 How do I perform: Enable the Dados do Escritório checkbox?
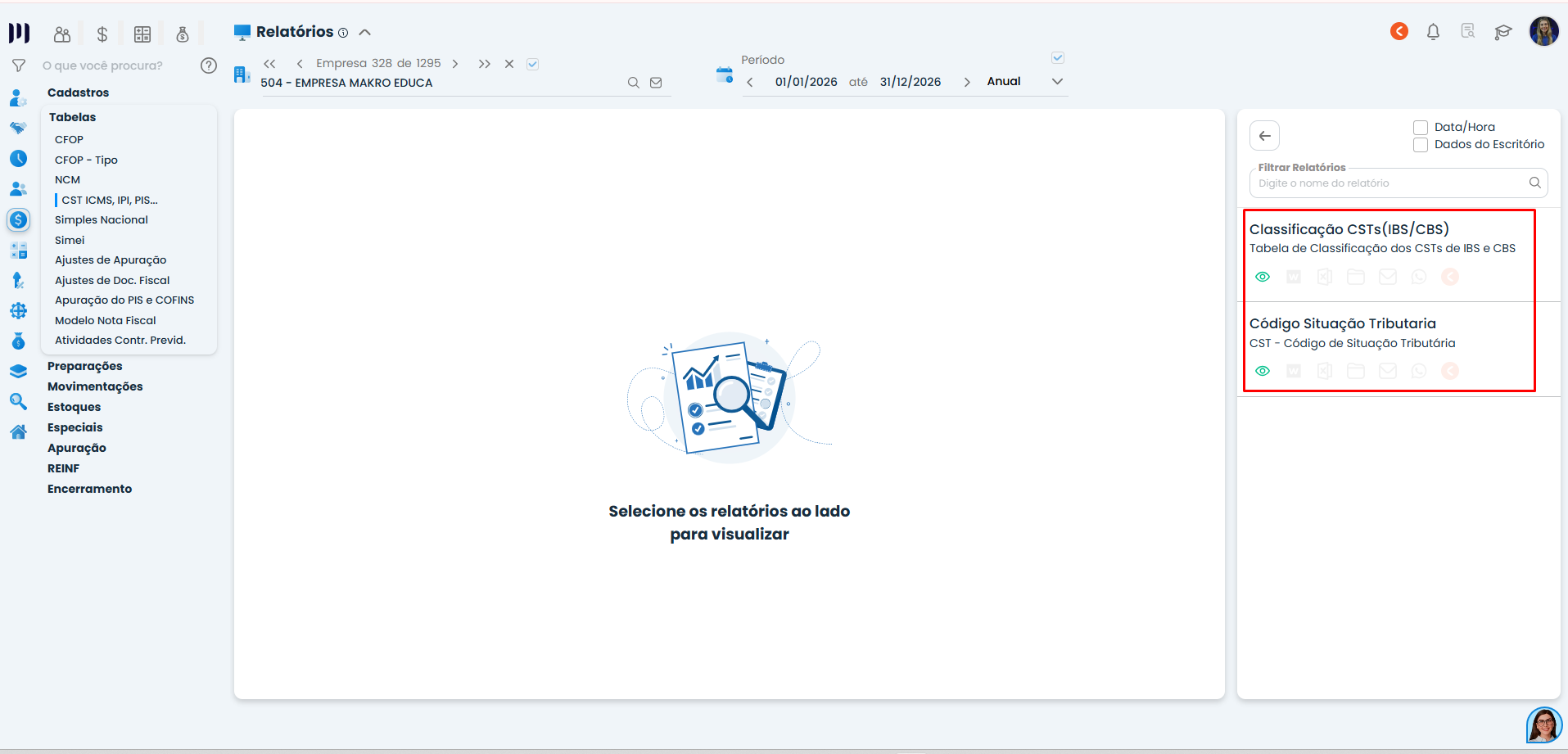click(1421, 145)
